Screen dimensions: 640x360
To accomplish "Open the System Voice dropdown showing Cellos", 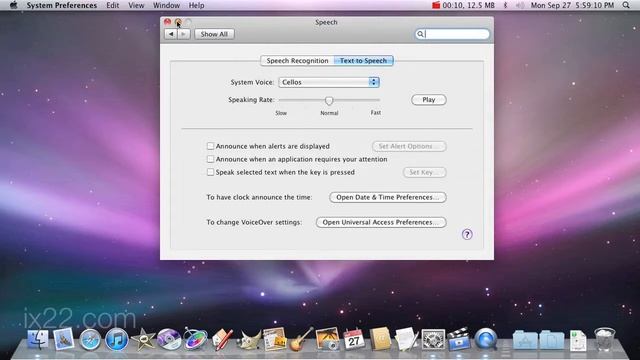I will pyautogui.click(x=329, y=82).
